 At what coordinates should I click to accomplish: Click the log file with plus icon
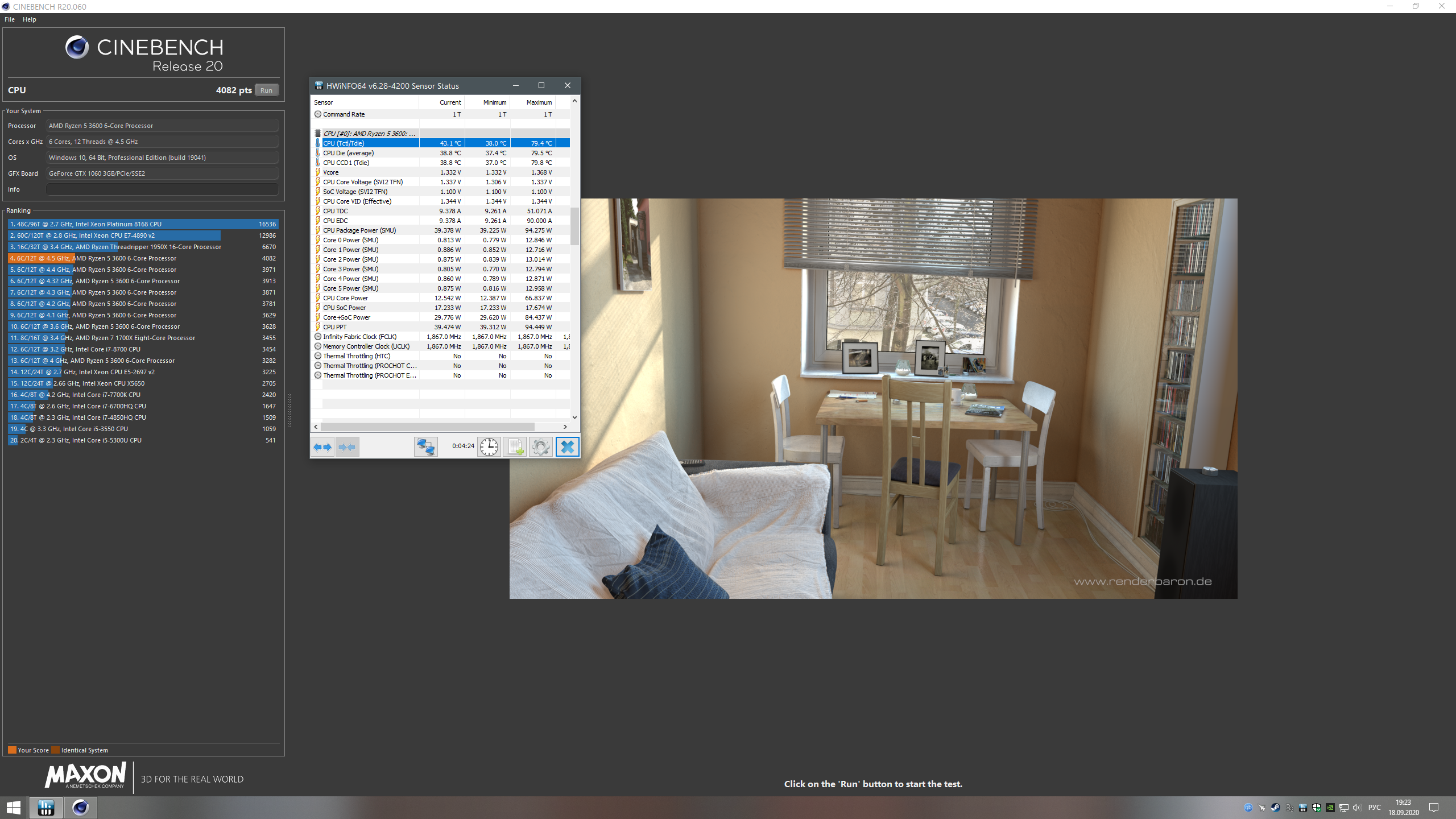point(515,446)
